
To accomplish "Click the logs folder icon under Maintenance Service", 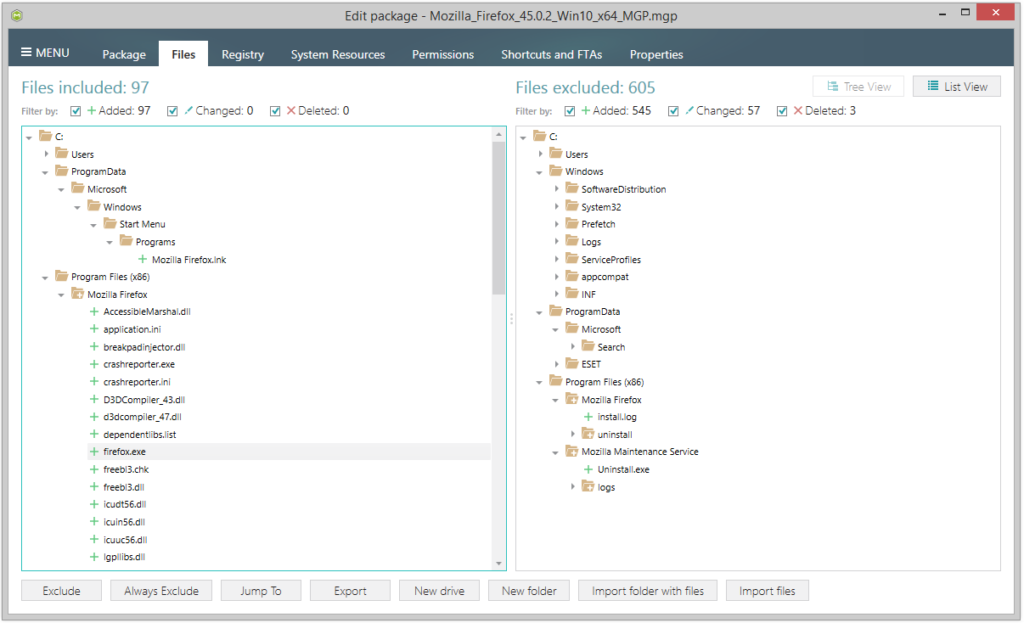I will pos(588,487).
